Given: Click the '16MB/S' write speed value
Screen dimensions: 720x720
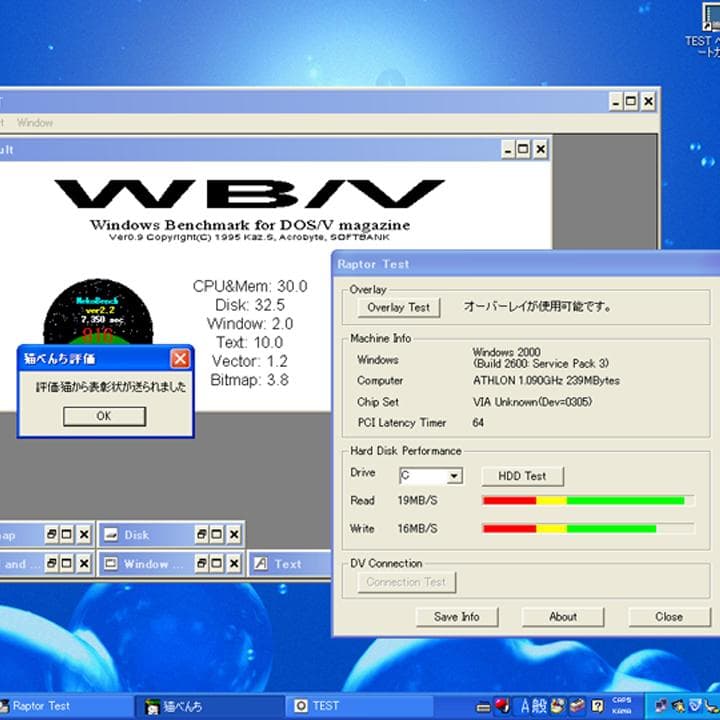Looking at the screenshot, I should (x=417, y=529).
